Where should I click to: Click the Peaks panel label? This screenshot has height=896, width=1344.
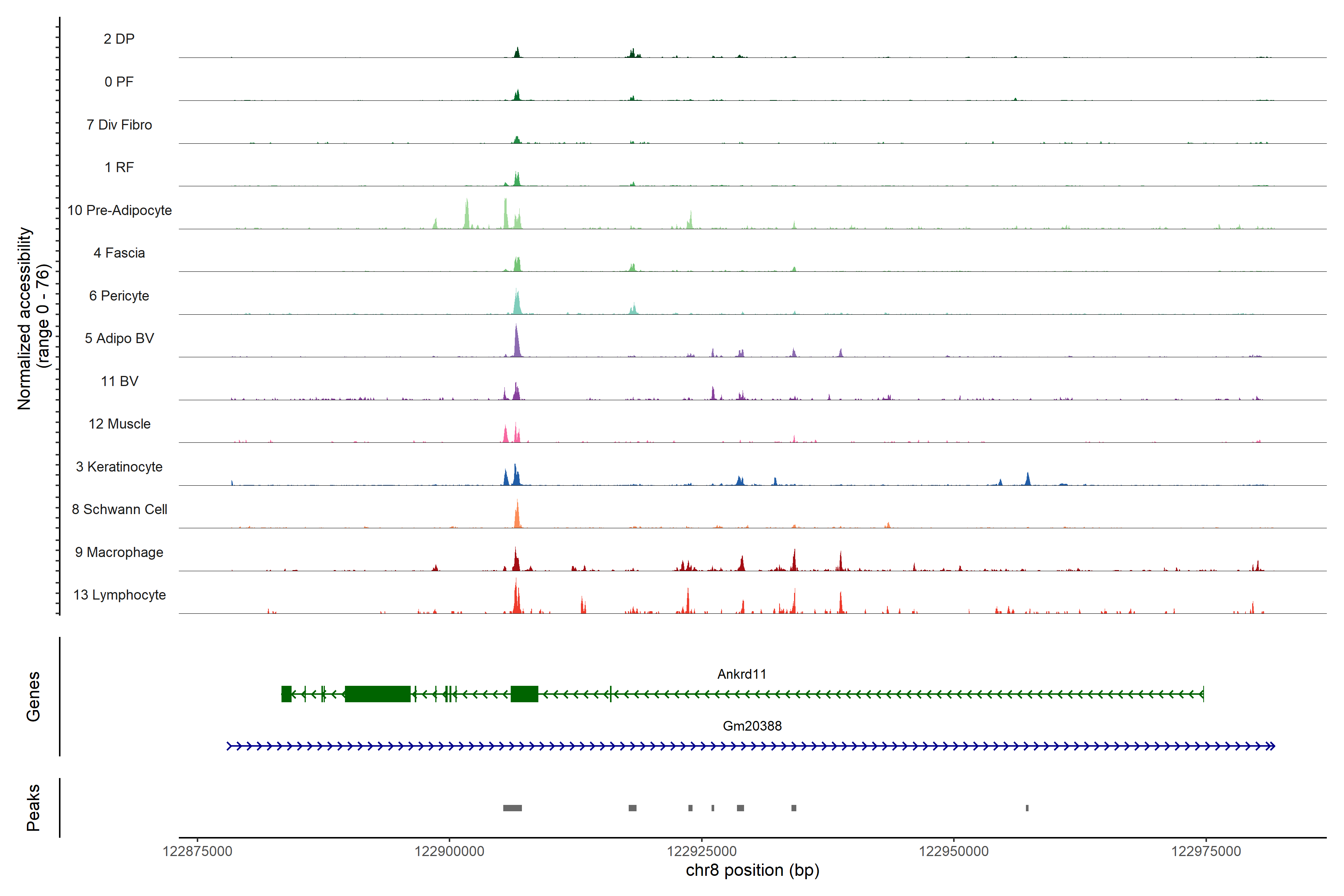tap(33, 808)
